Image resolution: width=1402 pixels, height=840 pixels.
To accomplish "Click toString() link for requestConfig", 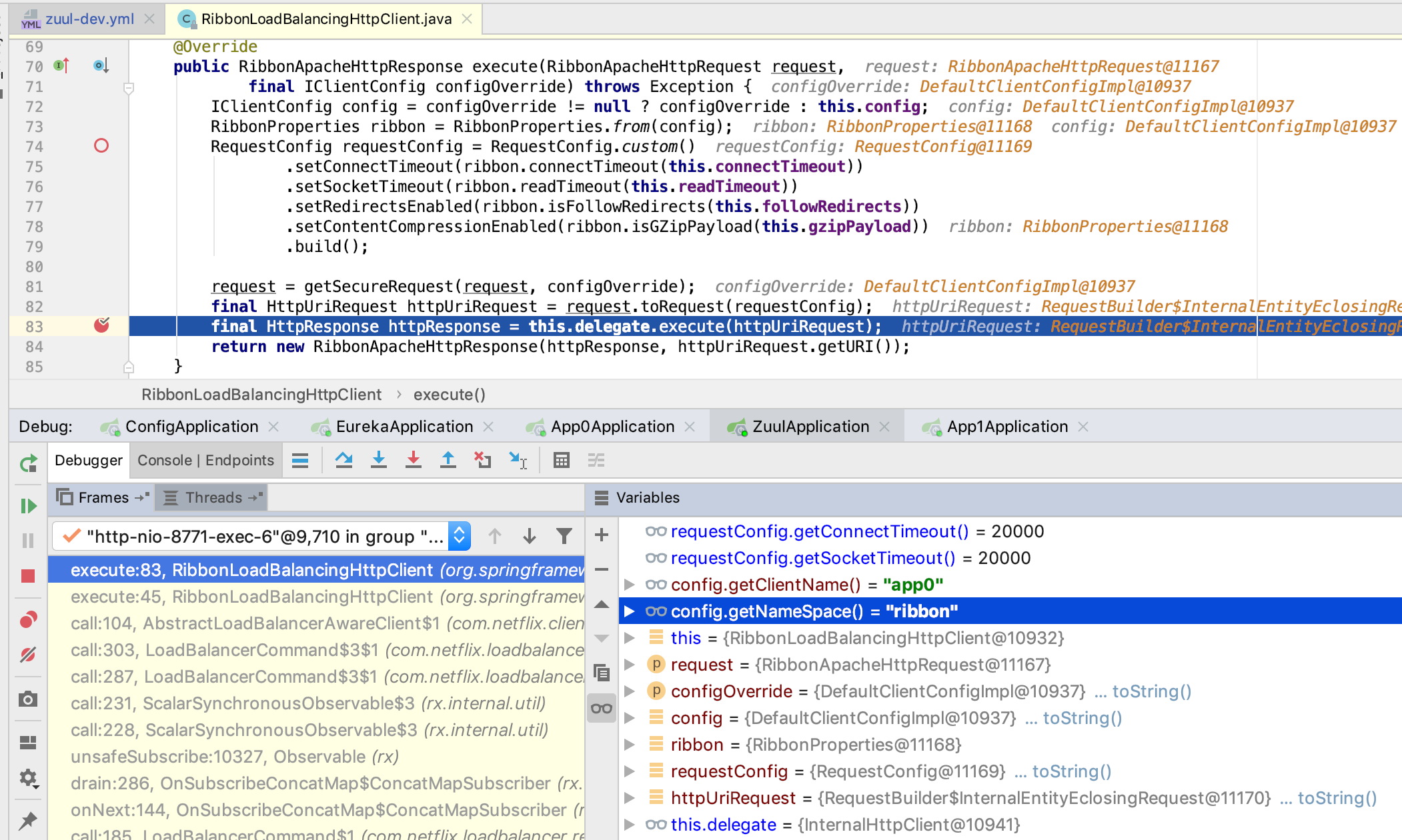I will coord(1072,771).
